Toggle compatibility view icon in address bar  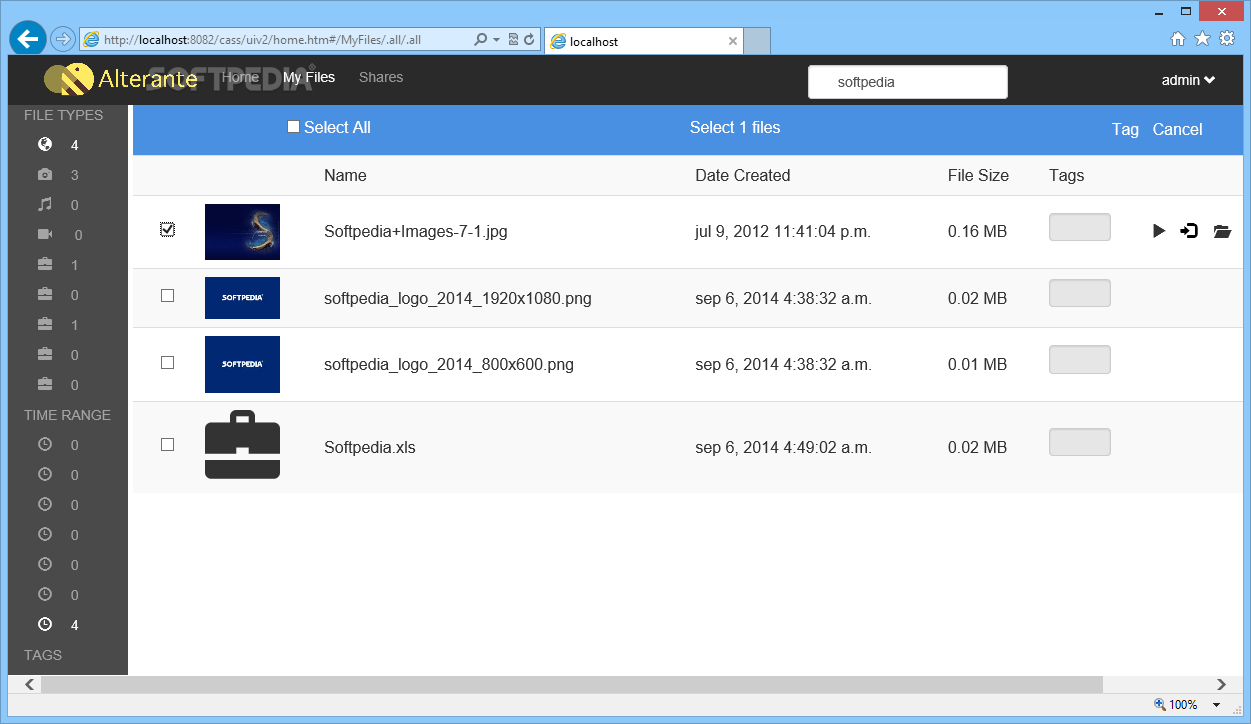(x=513, y=40)
